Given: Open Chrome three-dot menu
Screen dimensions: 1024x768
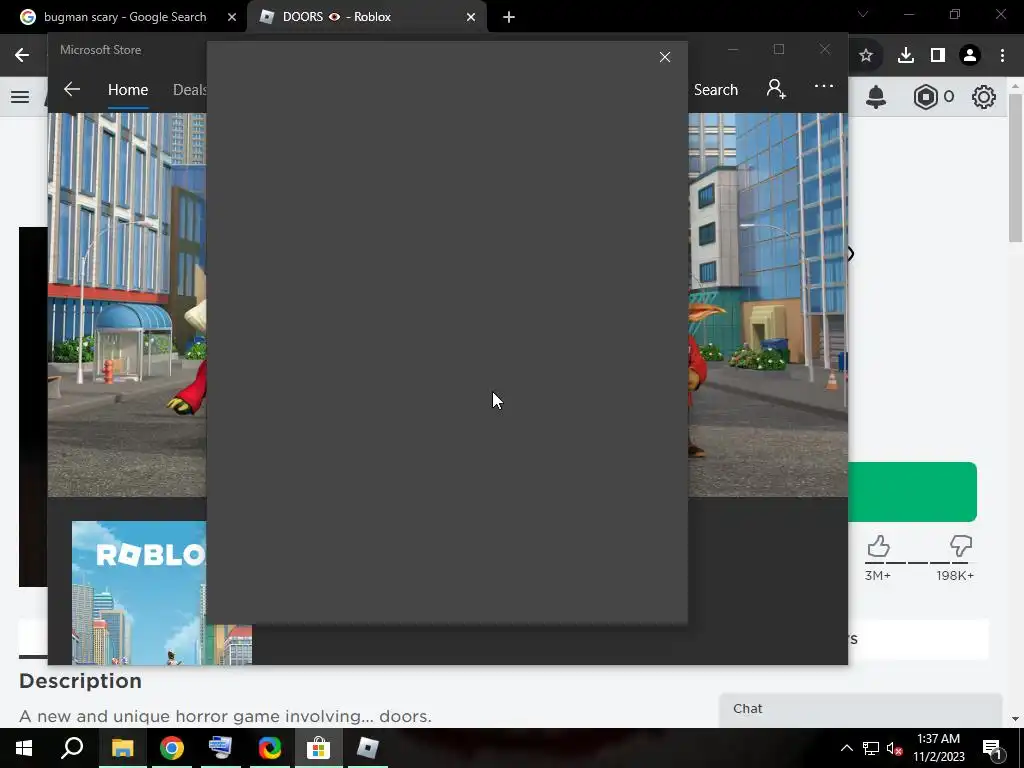Looking at the screenshot, I should tap(1002, 56).
